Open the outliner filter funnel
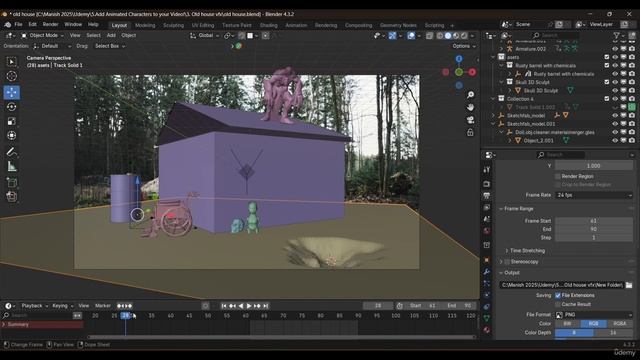This screenshot has height=360, width=640. (x=617, y=36)
